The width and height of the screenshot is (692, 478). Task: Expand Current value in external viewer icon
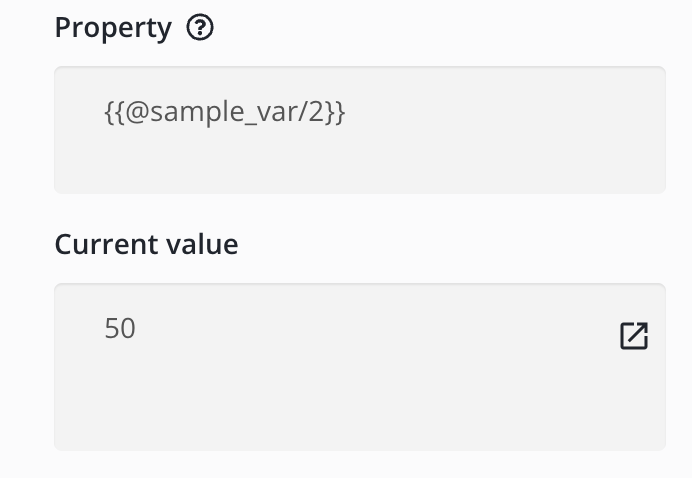[634, 336]
